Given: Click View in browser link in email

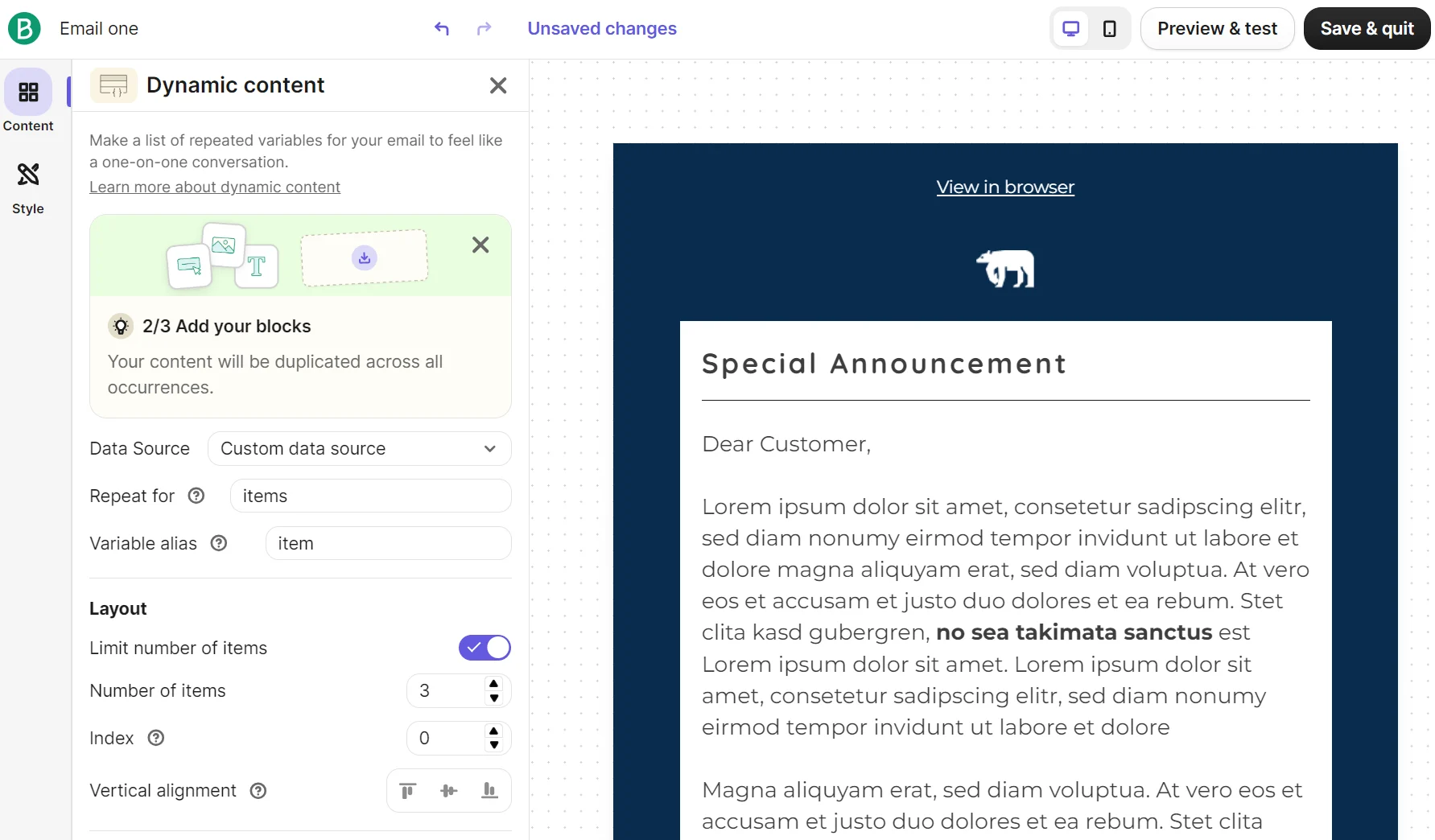Looking at the screenshot, I should [1005, 187].
